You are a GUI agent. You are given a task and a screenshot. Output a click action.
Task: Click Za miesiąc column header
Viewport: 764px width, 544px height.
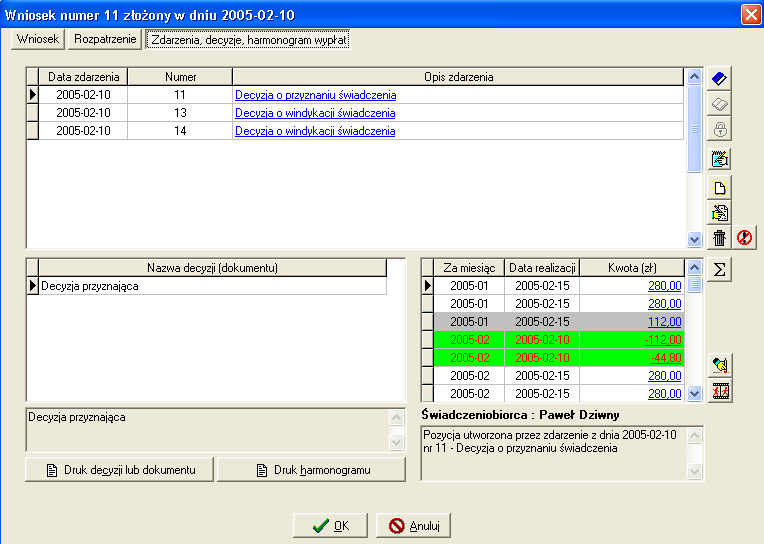pos(469,268)
